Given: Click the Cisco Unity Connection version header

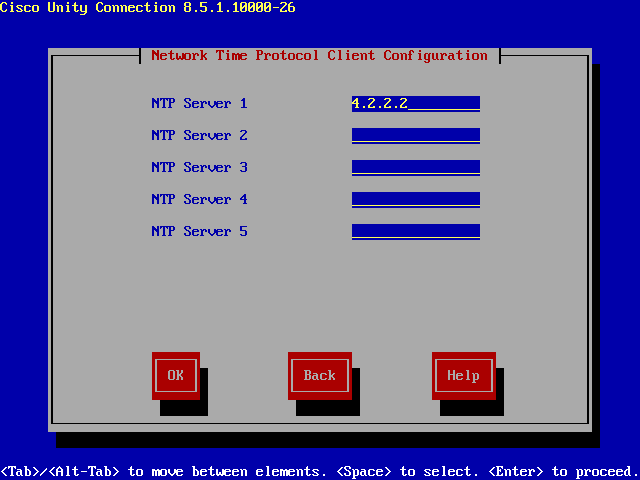Looking at the screenshot, I should coord(147,8).
